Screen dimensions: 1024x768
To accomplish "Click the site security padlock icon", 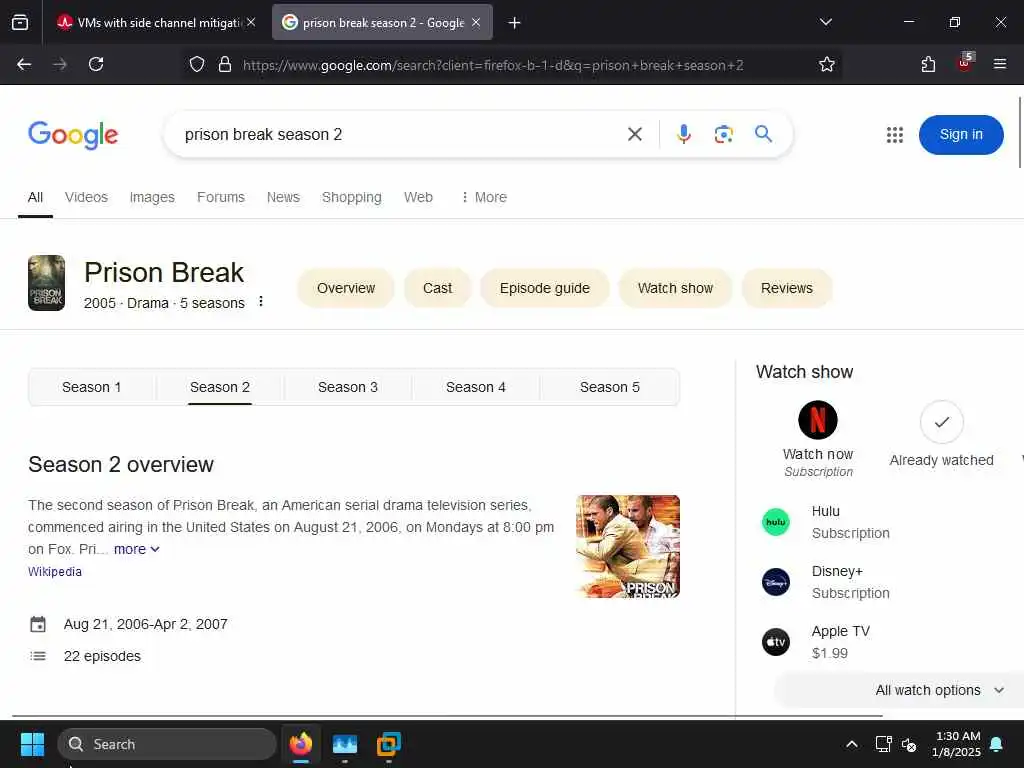I will pyautogui.click(x=225, y=64).
